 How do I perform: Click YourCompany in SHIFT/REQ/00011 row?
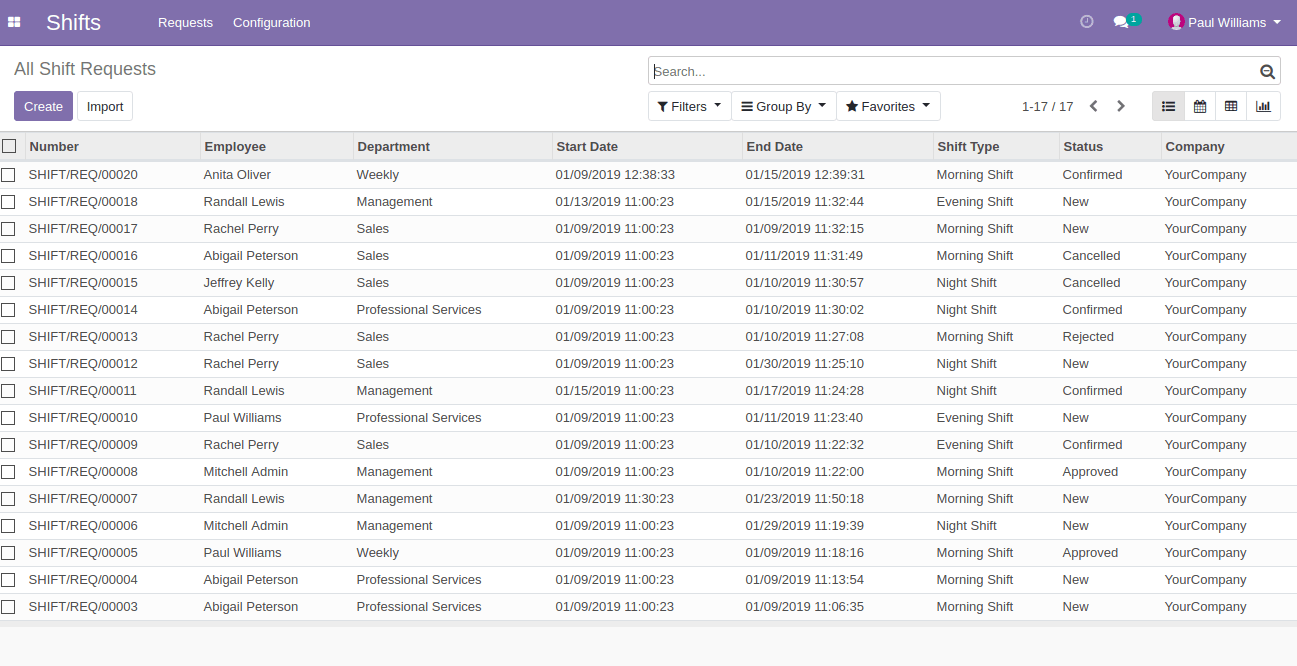click(1206, 391)
